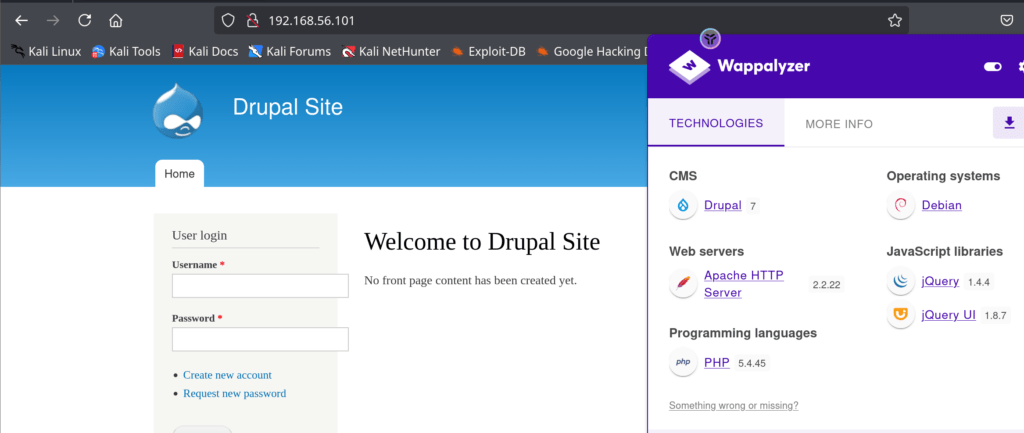Open the Kali Forums bookmark

[290, 51]
